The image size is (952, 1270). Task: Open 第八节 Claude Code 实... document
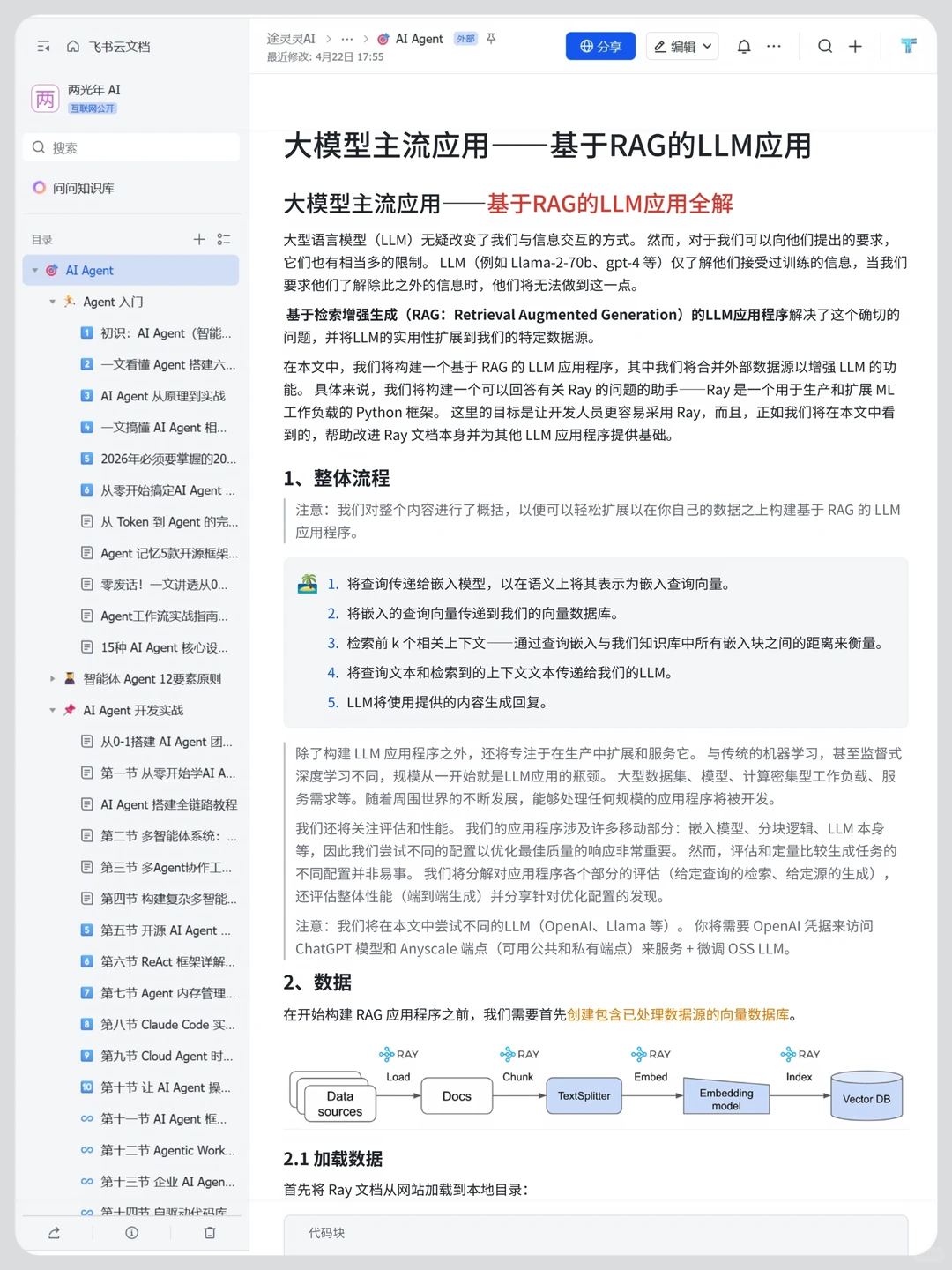coord(159,1025)
